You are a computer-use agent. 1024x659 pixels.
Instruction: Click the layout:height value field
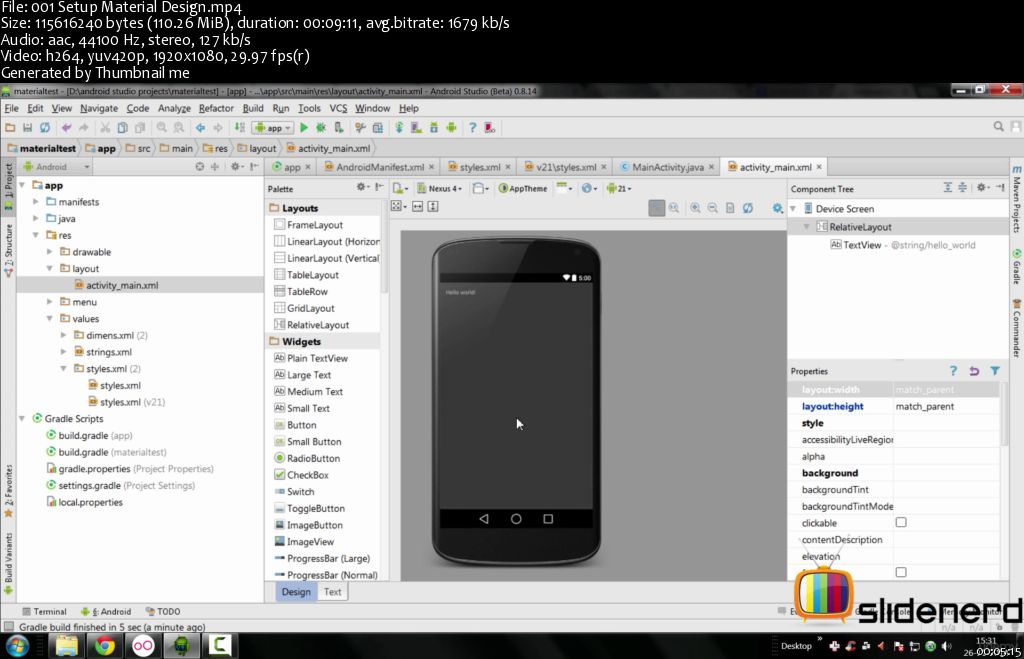tap(946, 406)
